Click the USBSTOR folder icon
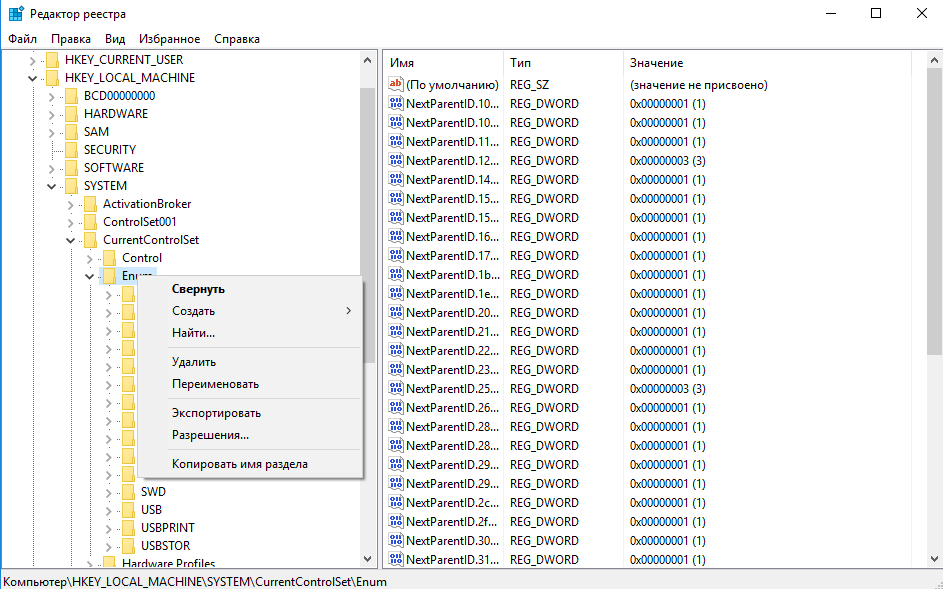943x589 pixels. [x=128, y=546]
